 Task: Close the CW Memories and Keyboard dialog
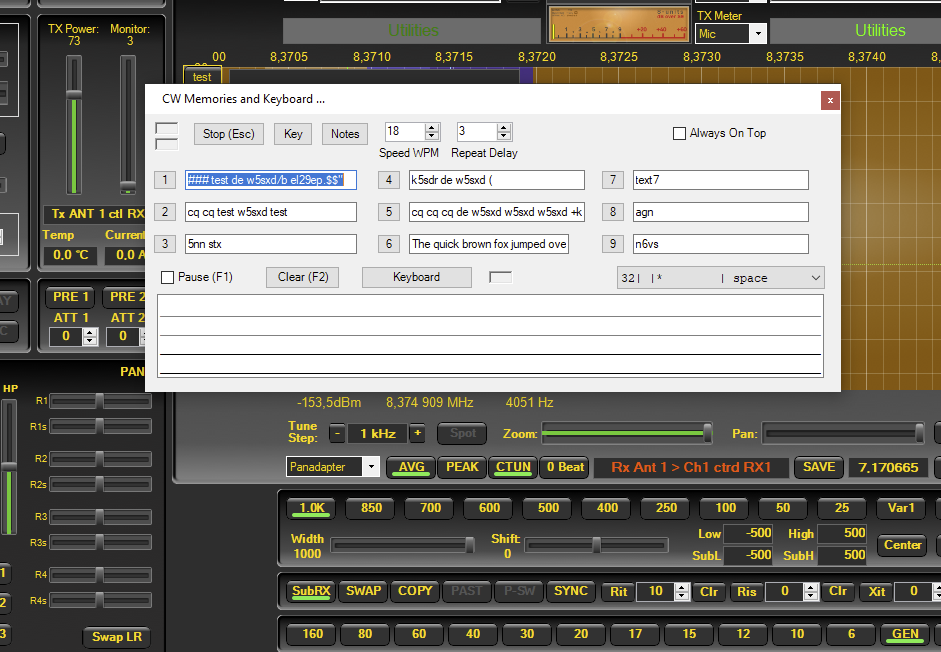pos(828,99)
